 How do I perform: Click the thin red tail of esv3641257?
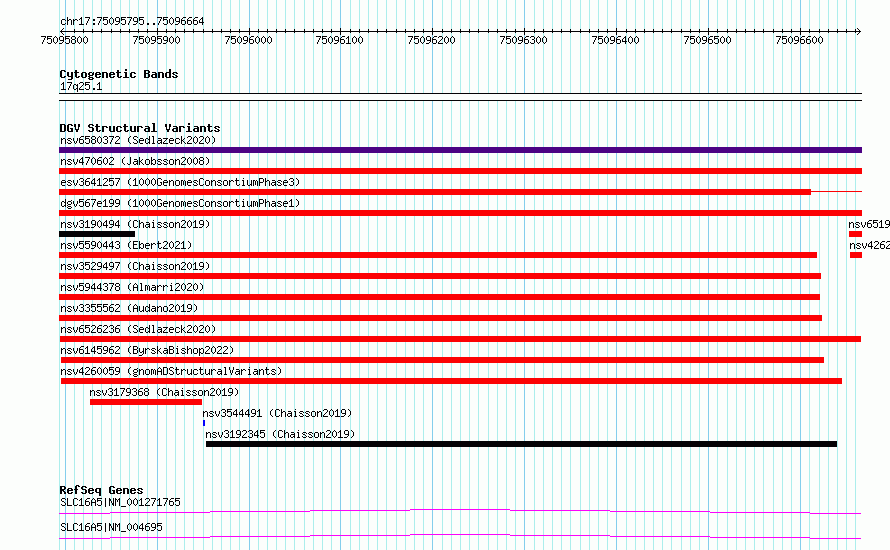[x=837, y=192]
